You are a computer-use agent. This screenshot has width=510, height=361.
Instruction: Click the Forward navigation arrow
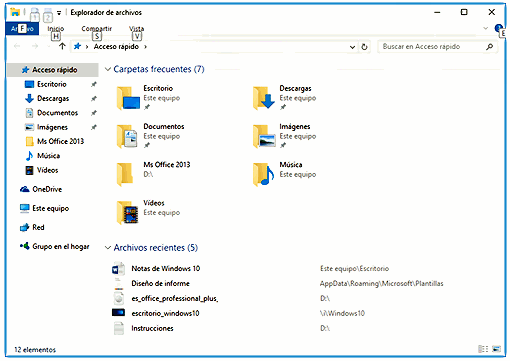(x=35, y=46)
